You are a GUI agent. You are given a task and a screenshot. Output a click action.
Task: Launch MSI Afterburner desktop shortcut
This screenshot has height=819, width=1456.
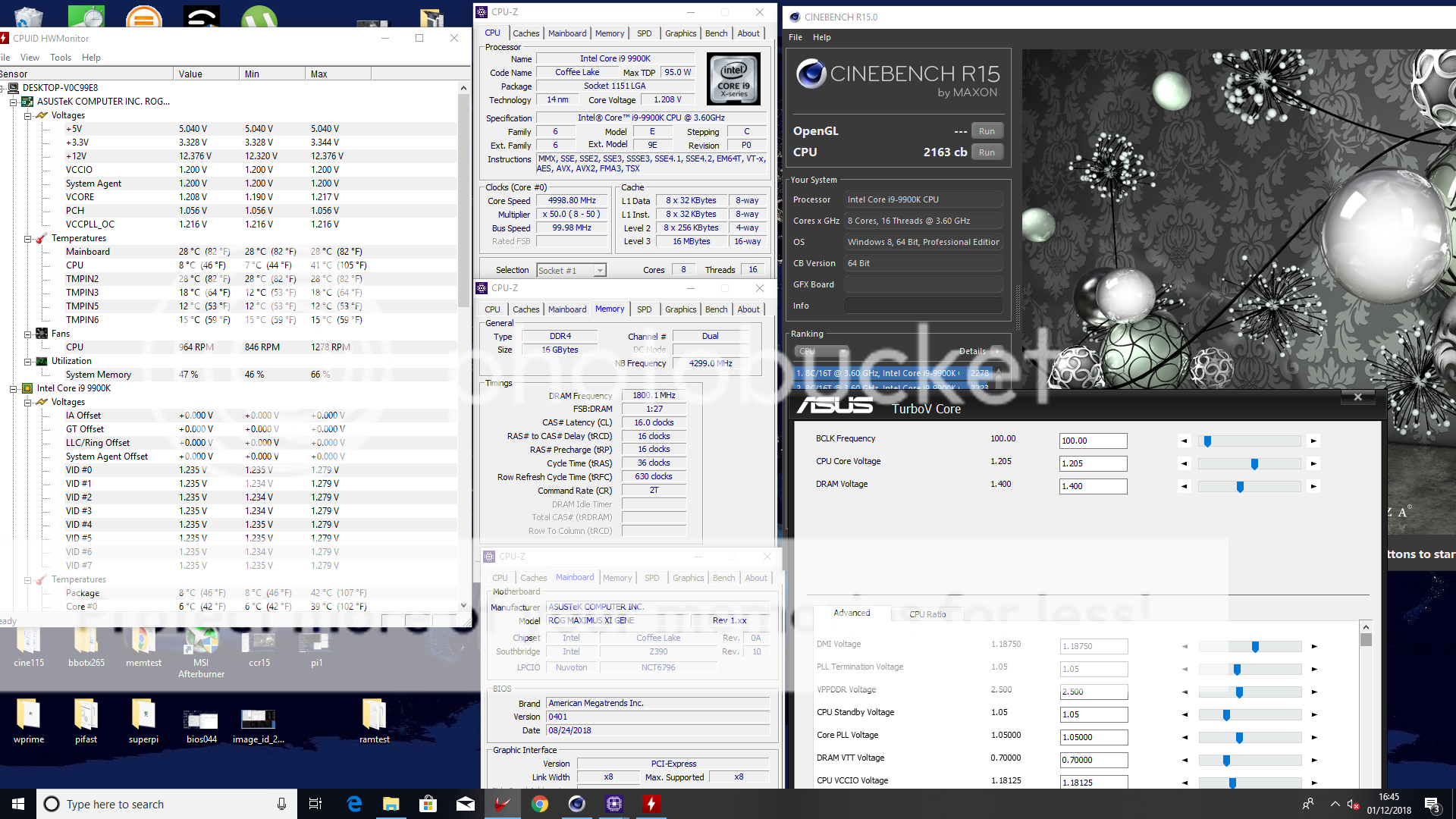click(x=201, y=652)
